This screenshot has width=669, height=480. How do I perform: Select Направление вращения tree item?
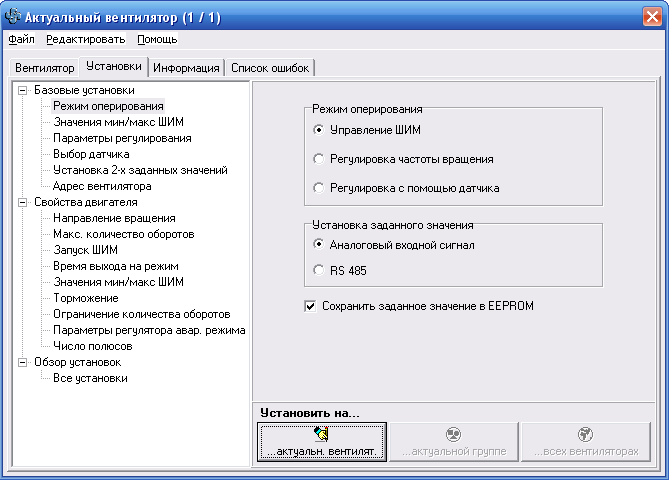tap(114, 218)
